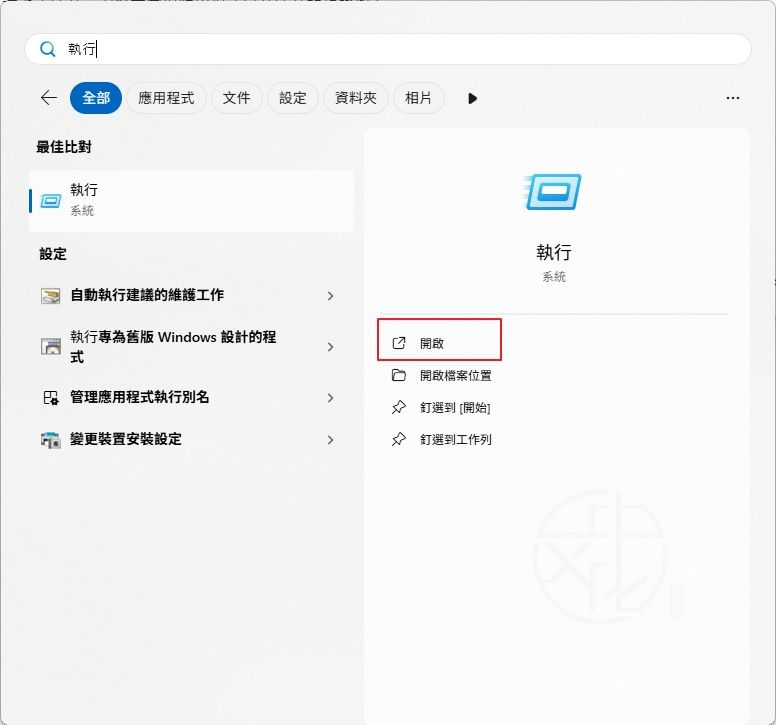Expand the 管理應用程式執行別名 chevron
Image resolution: width=776 pixels, height=725 pixels.
(x=331, y=398)
